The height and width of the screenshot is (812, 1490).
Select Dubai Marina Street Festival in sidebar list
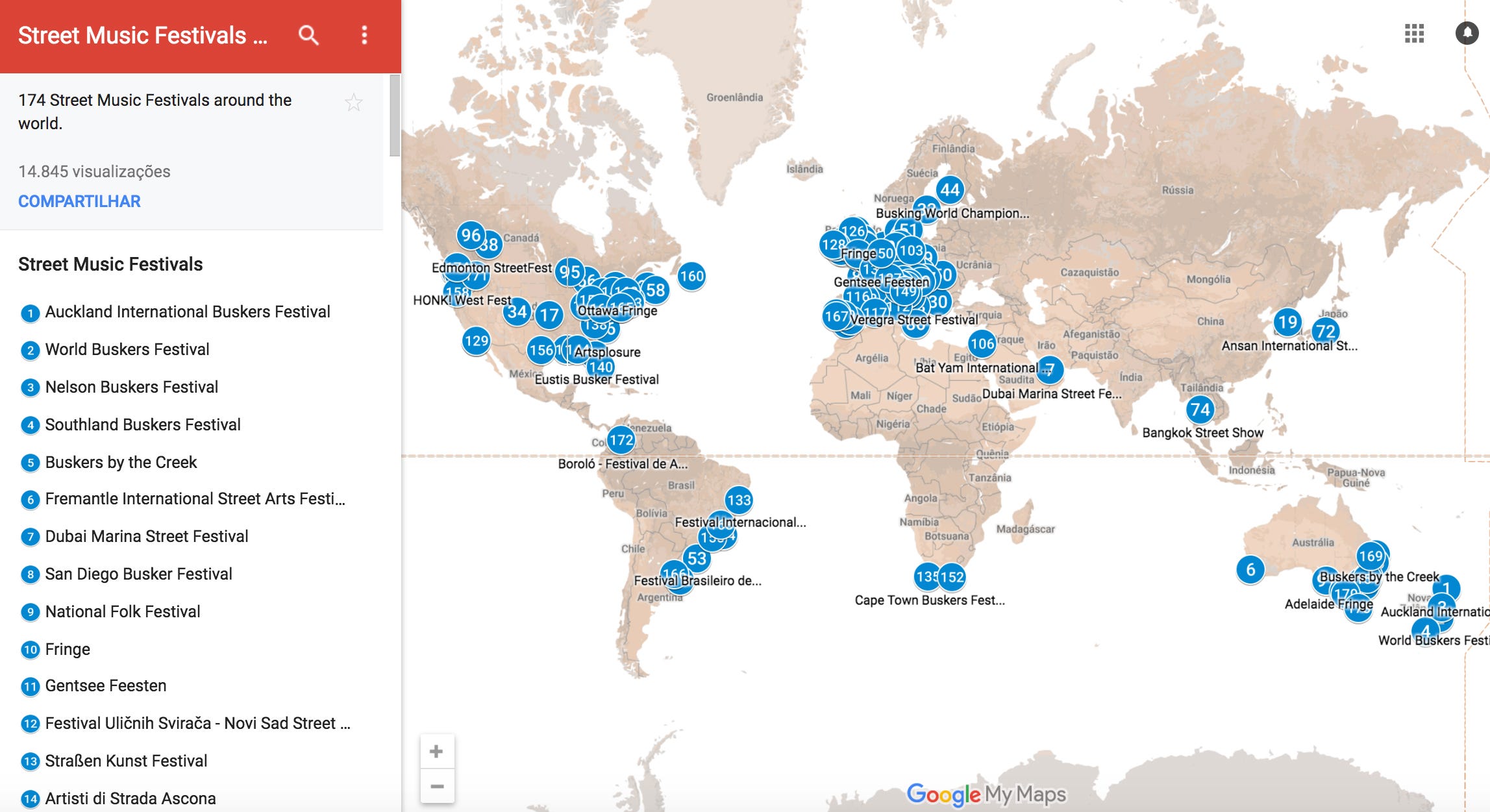click(134, 537)
